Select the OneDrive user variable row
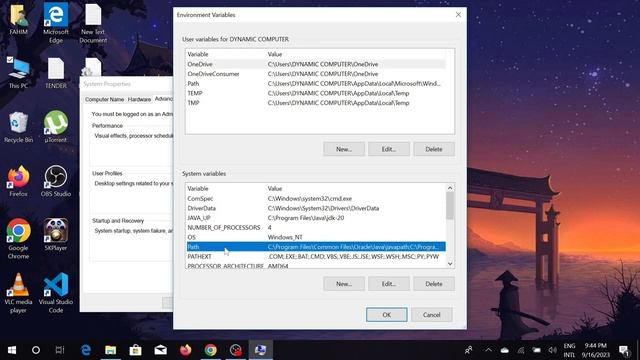 pos(316,64)
